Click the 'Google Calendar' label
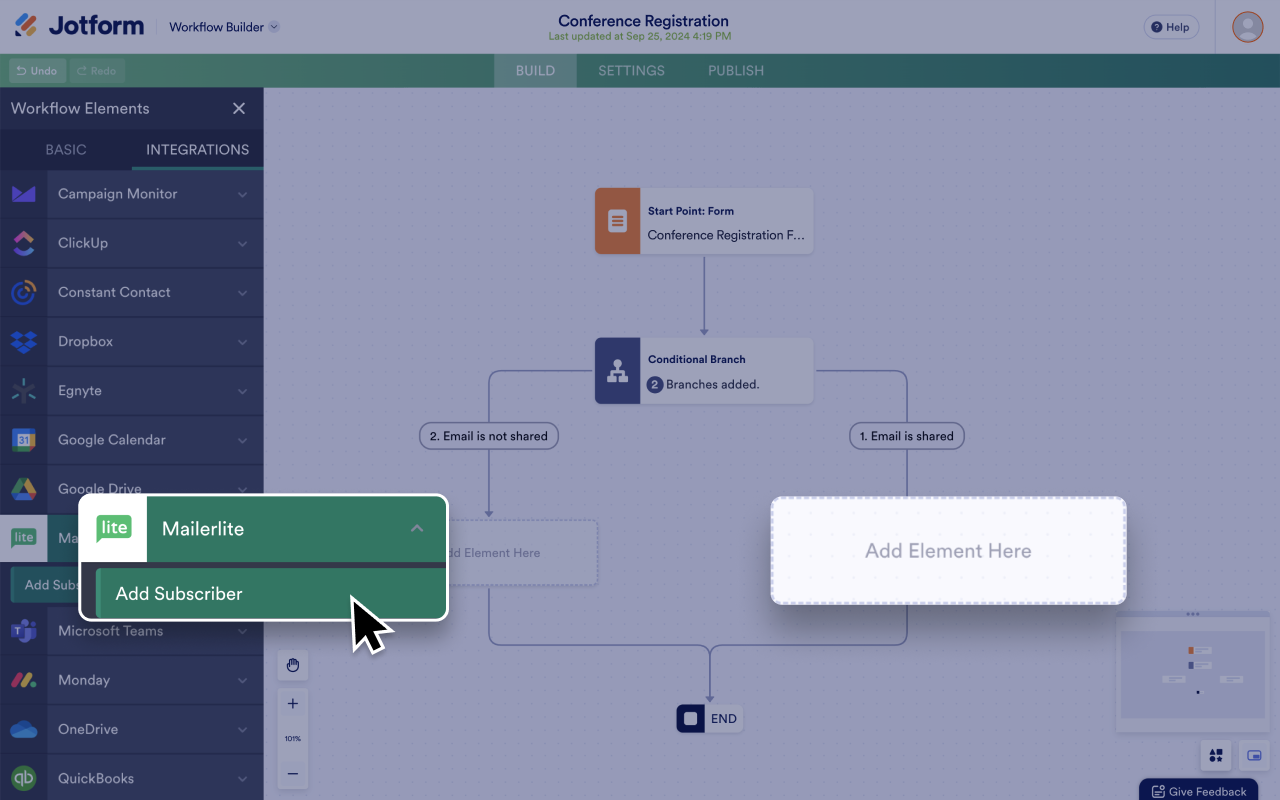 click(x=112, y=440)
